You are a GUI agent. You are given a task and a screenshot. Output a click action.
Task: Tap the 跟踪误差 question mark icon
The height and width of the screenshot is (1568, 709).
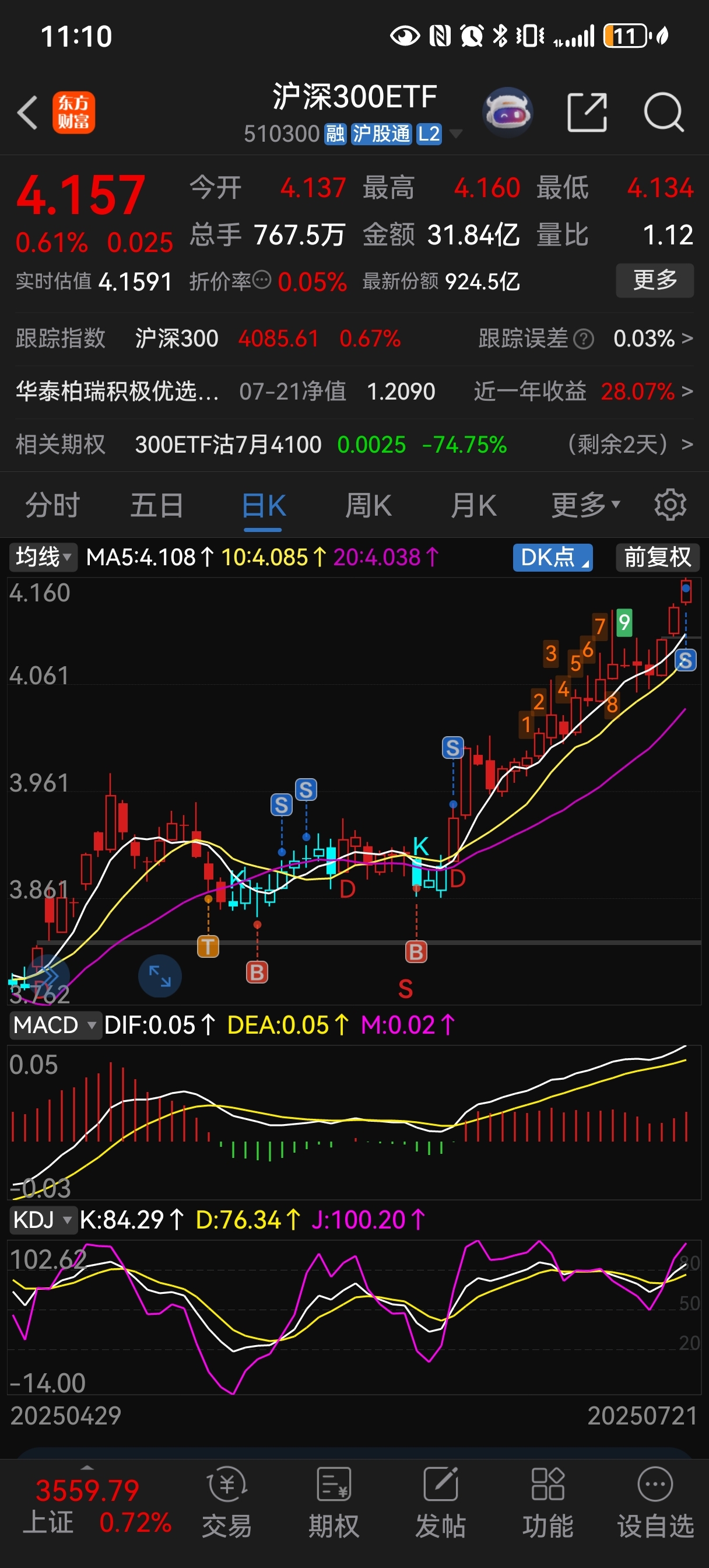[x=584, y=338]
